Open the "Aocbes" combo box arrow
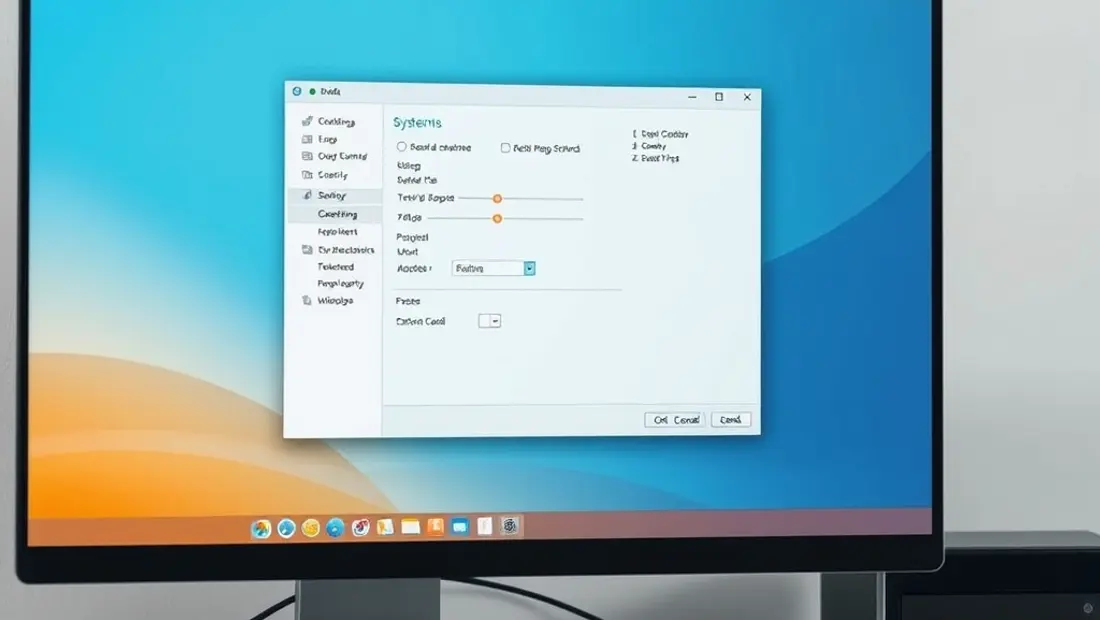The image size is (1100, 620). tap(530, 268)
